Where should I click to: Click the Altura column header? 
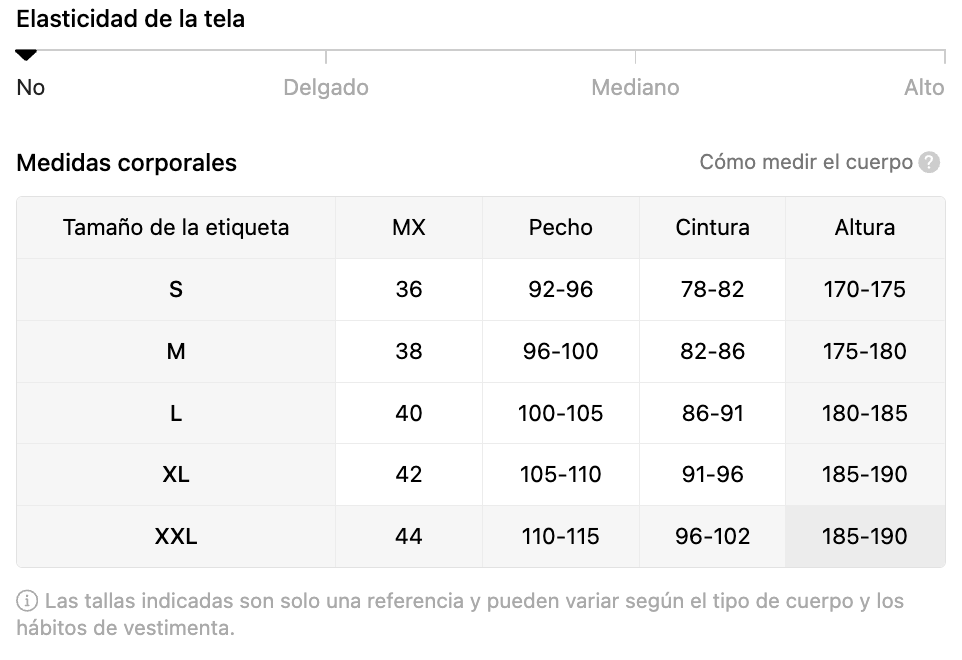point(865,228)
